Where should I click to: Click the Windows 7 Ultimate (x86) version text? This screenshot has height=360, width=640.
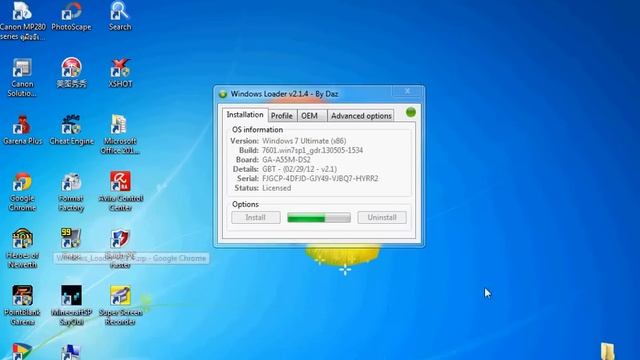pyautogui.click(x=304, y=141)
